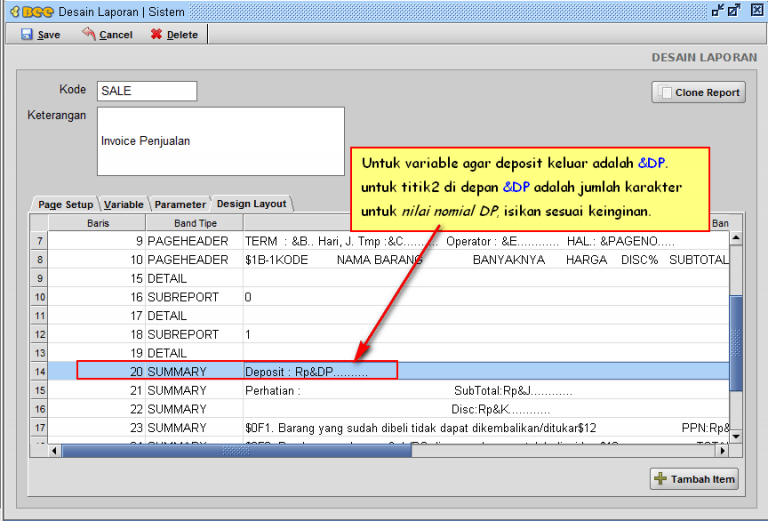768x521 pixels.
Task: Click the vertical scrollbar thumb
Action: click(736, 343)
